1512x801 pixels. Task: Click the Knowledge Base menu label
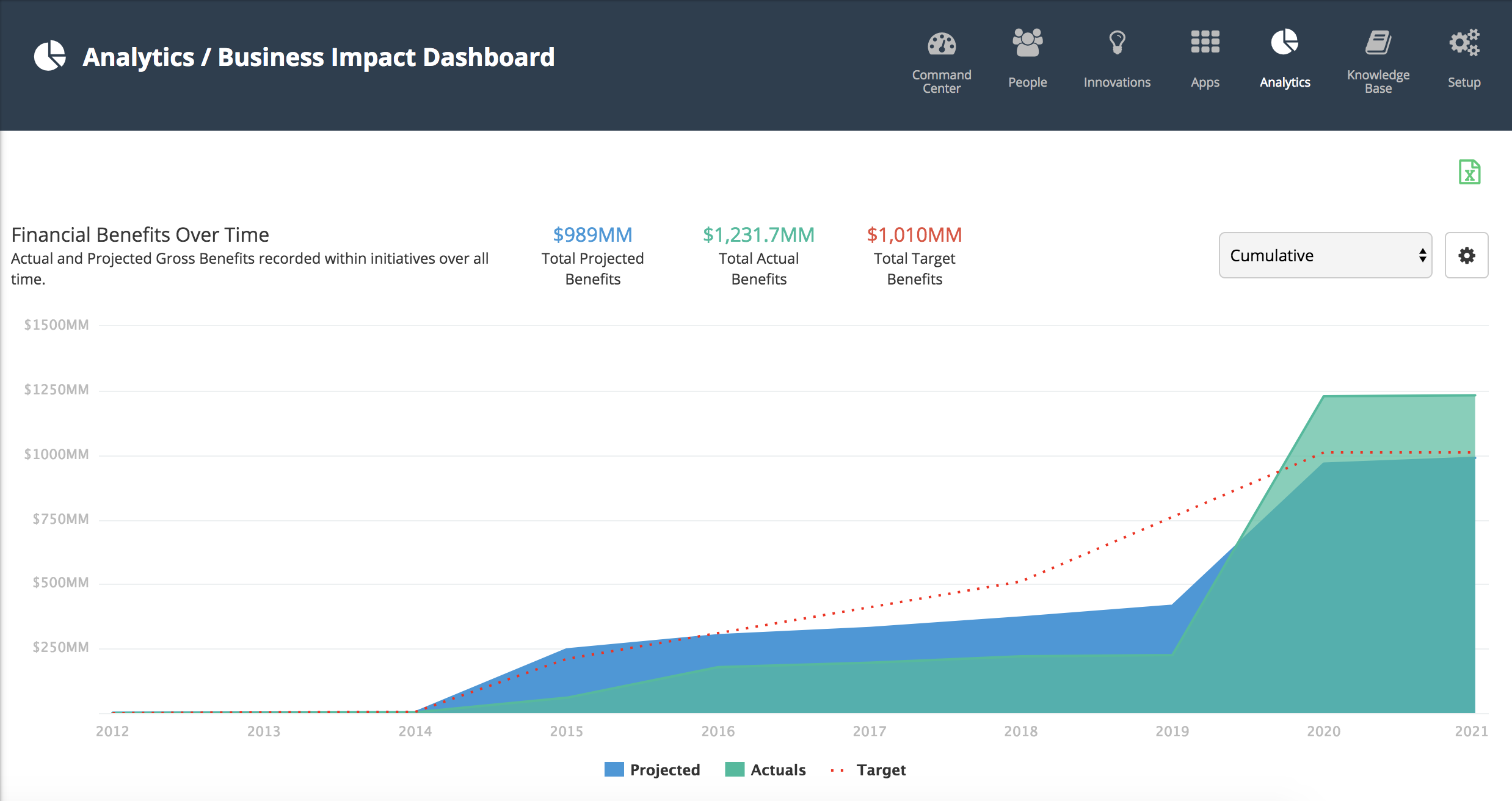click(1378, 82)
